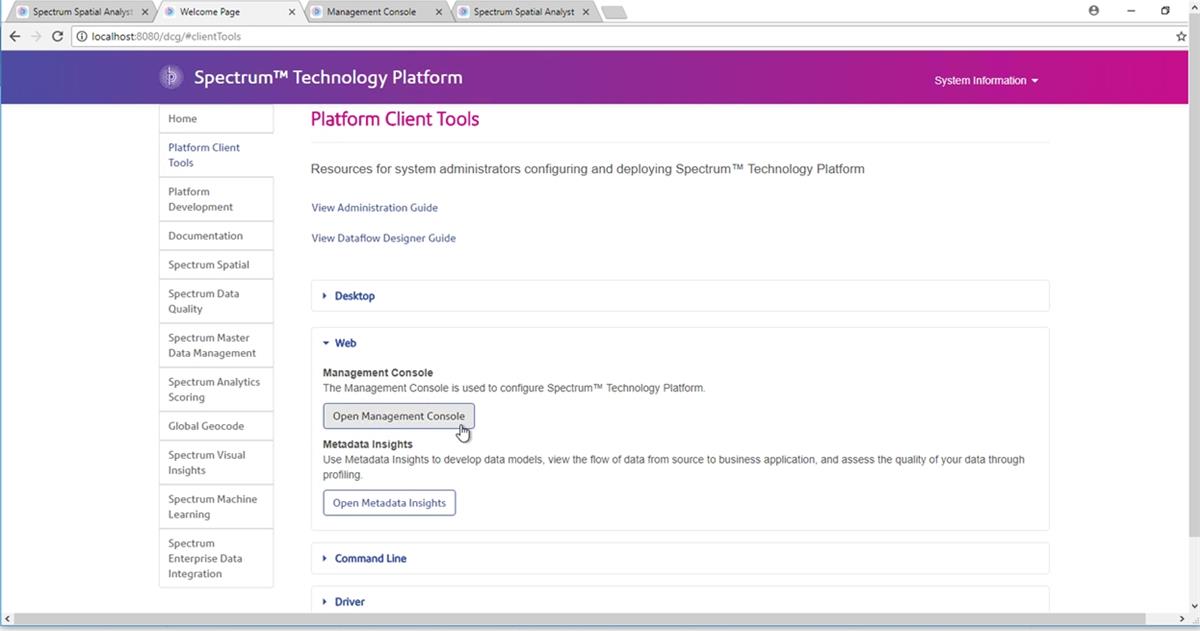Screen dimensions: 1200x631
Task: Bookmark page using the star icon
Action: pyautogui.click(x=1181, y=36)
